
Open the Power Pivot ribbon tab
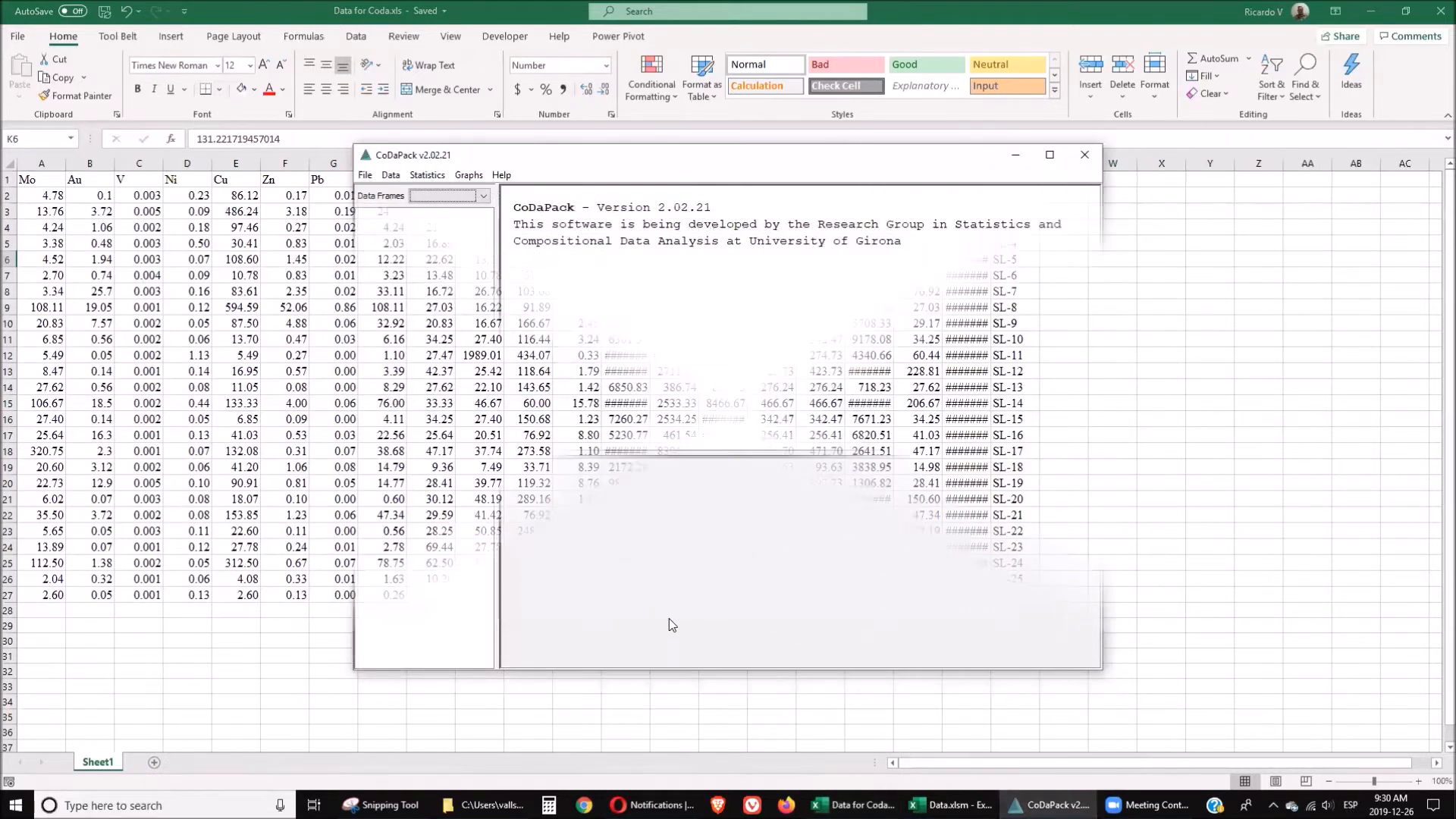tap(618, 36)
